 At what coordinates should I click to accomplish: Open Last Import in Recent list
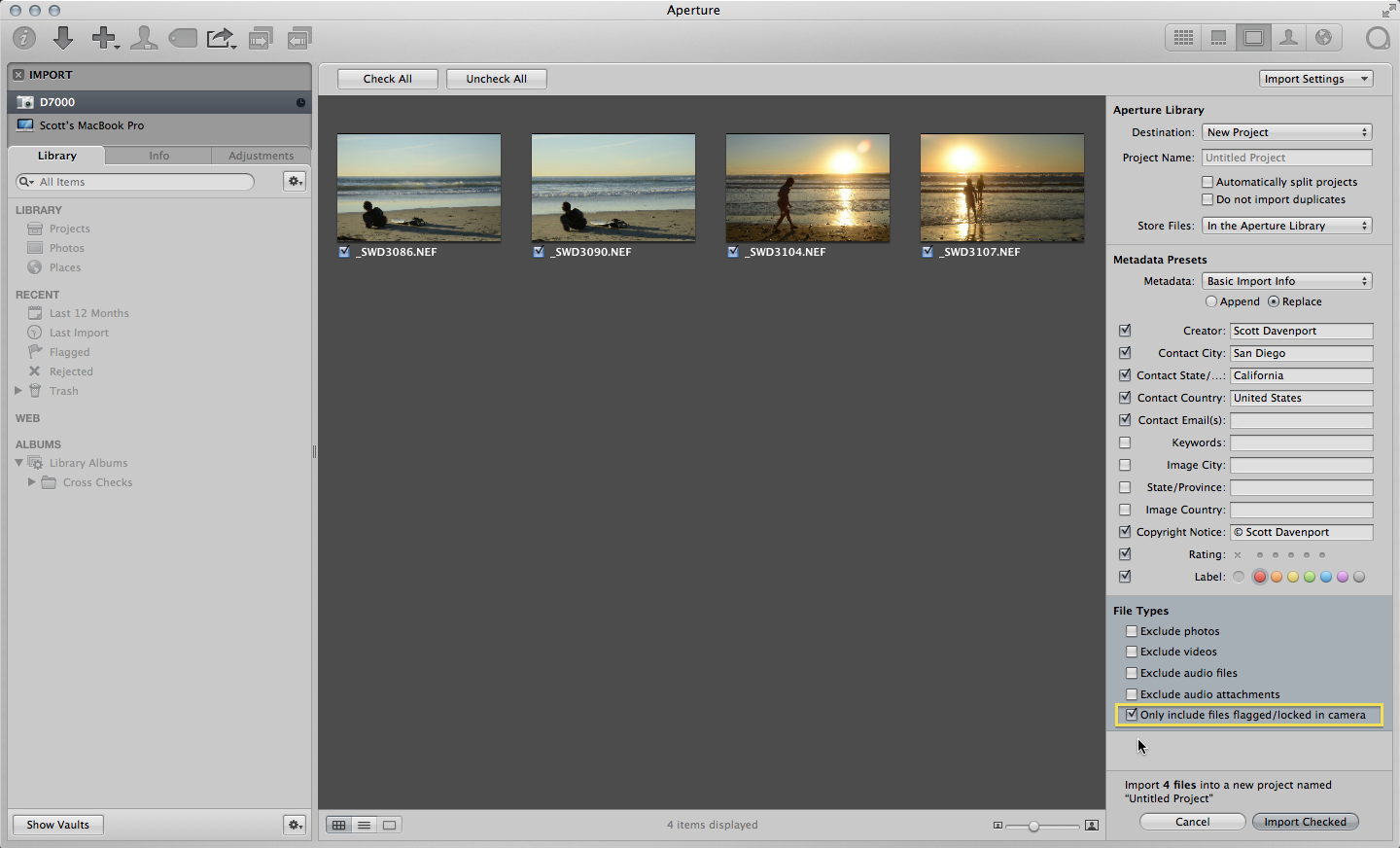pyautogui.click(x=79, y=333)
